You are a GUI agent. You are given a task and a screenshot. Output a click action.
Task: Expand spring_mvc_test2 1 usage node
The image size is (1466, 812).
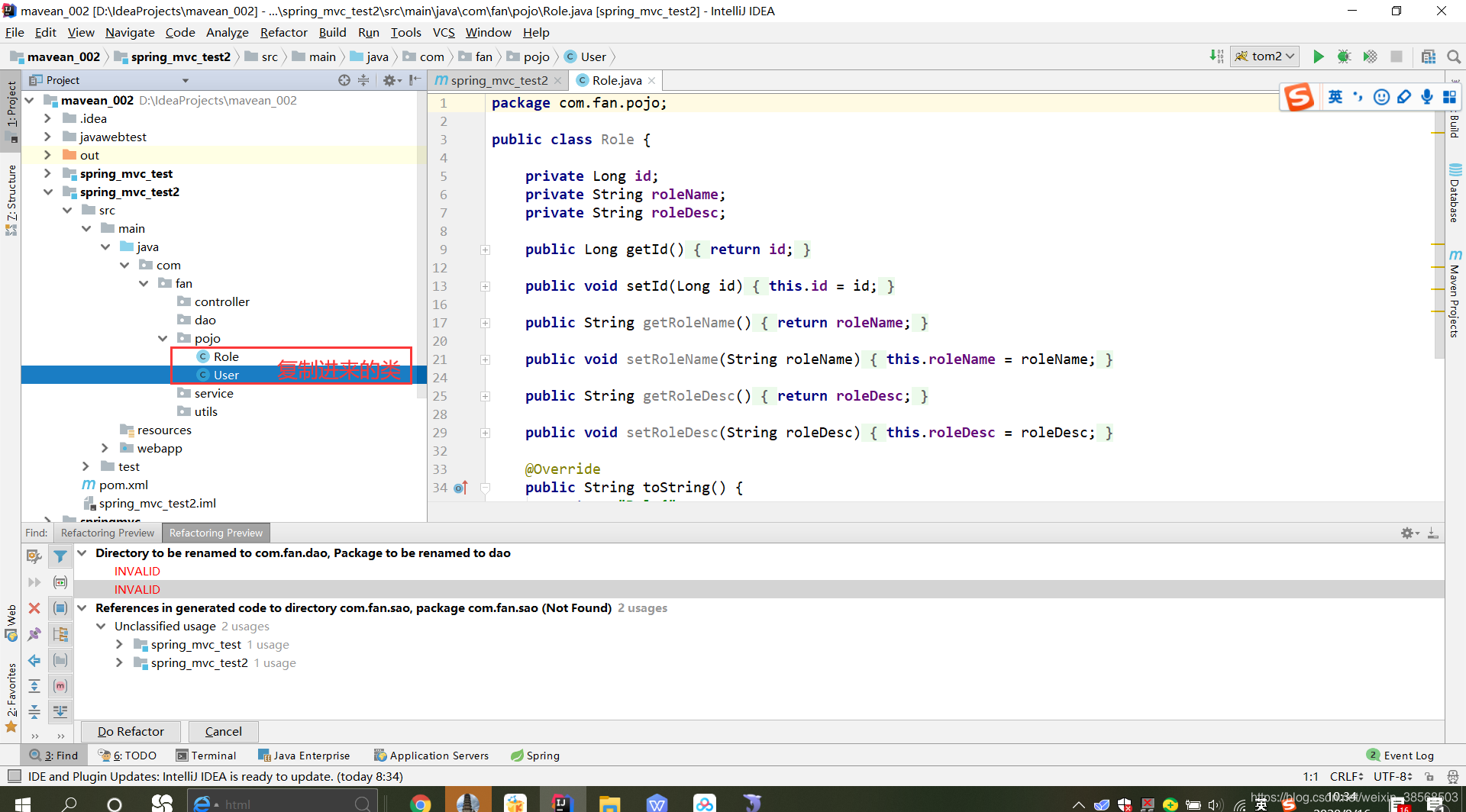[119, 663]
